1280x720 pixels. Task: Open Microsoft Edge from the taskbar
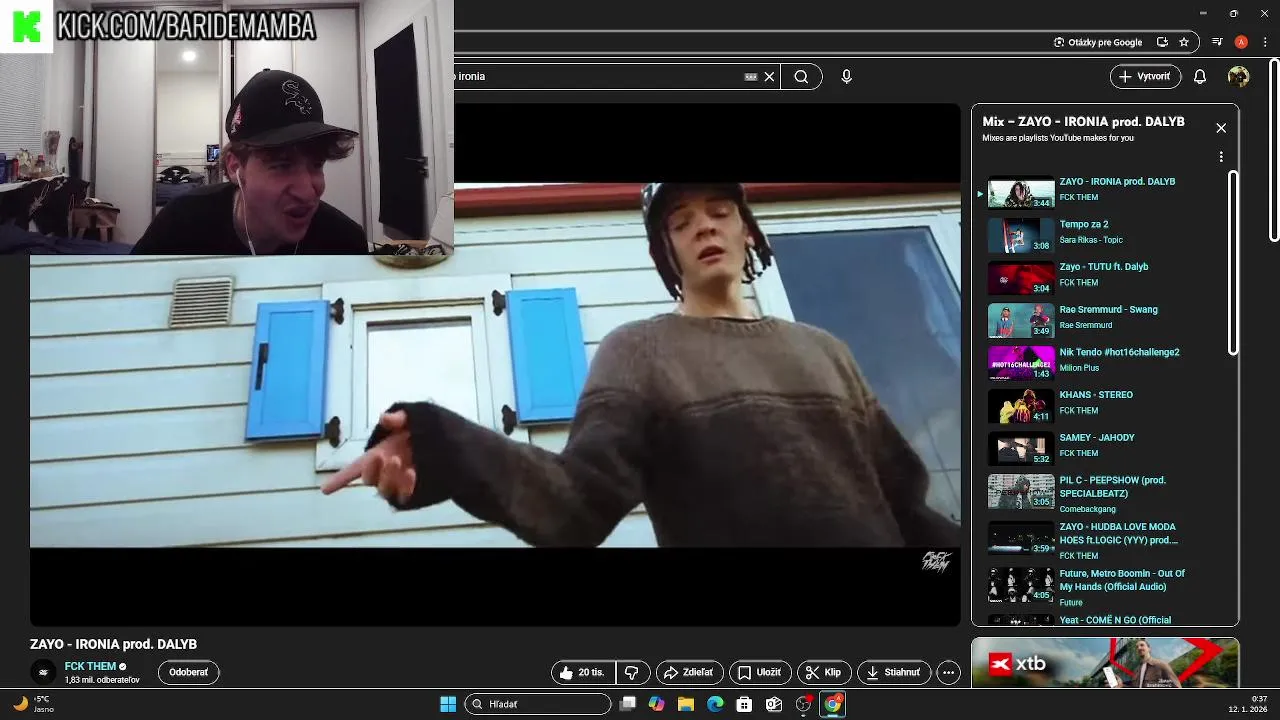click(715, 704)
